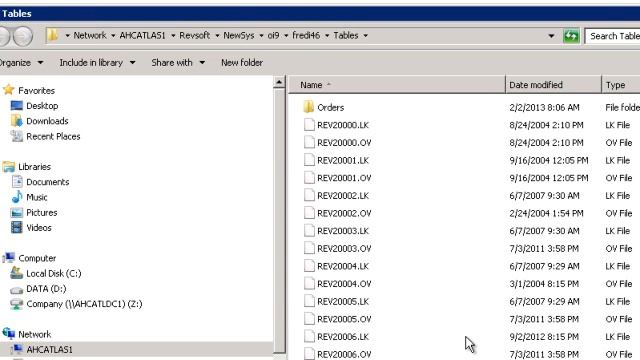640x360 pixels.
Task: Click file icon of REV20004.LK
Action: coord(309,266)
